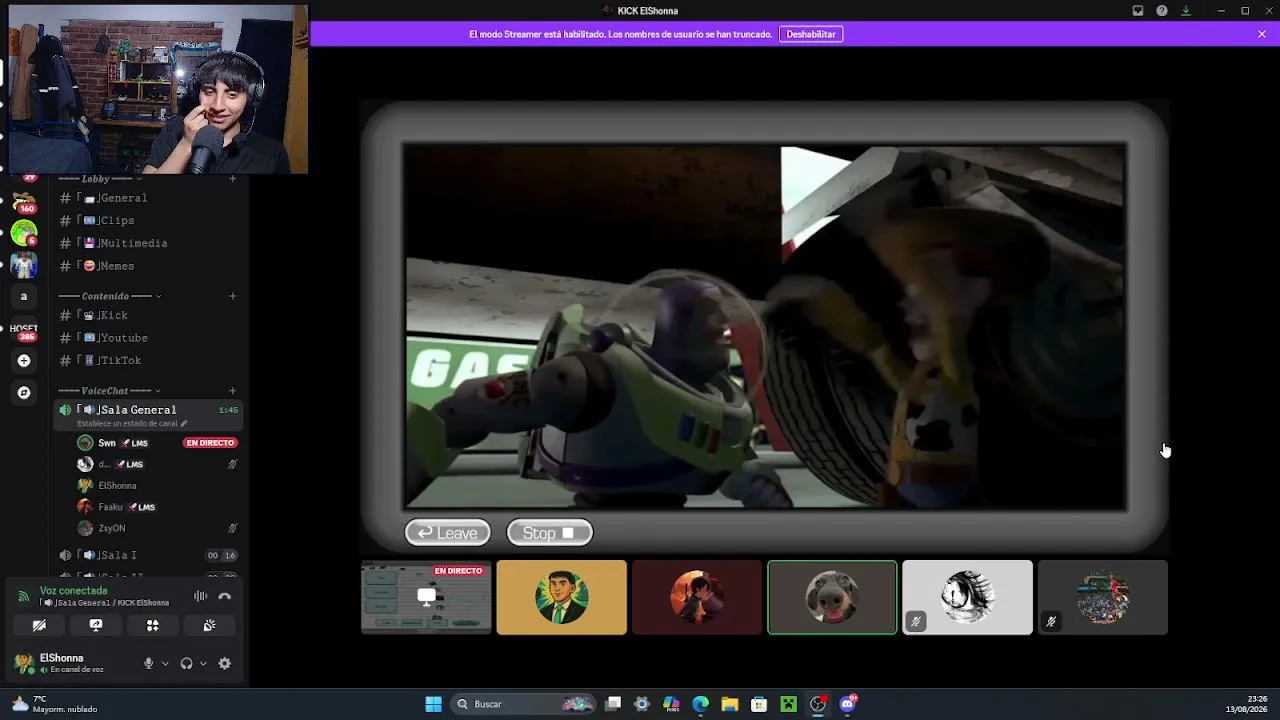Open the audio output options arrow
The height and width of the screenshot is (720, 1280).
203,663
